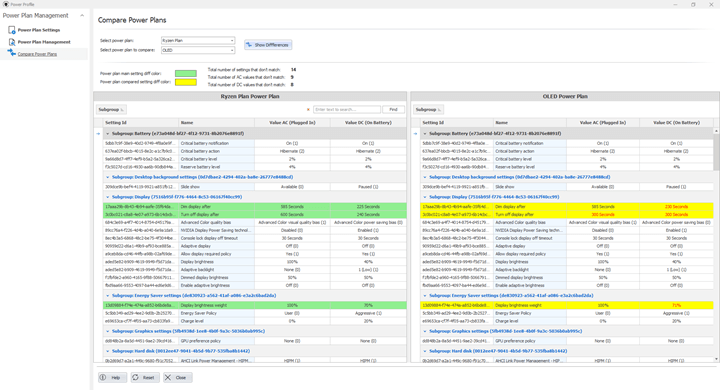Screen dimensions: 720x390
Task: Sort by Value DC column in OLED pane
Action: [x=676, y=123]
